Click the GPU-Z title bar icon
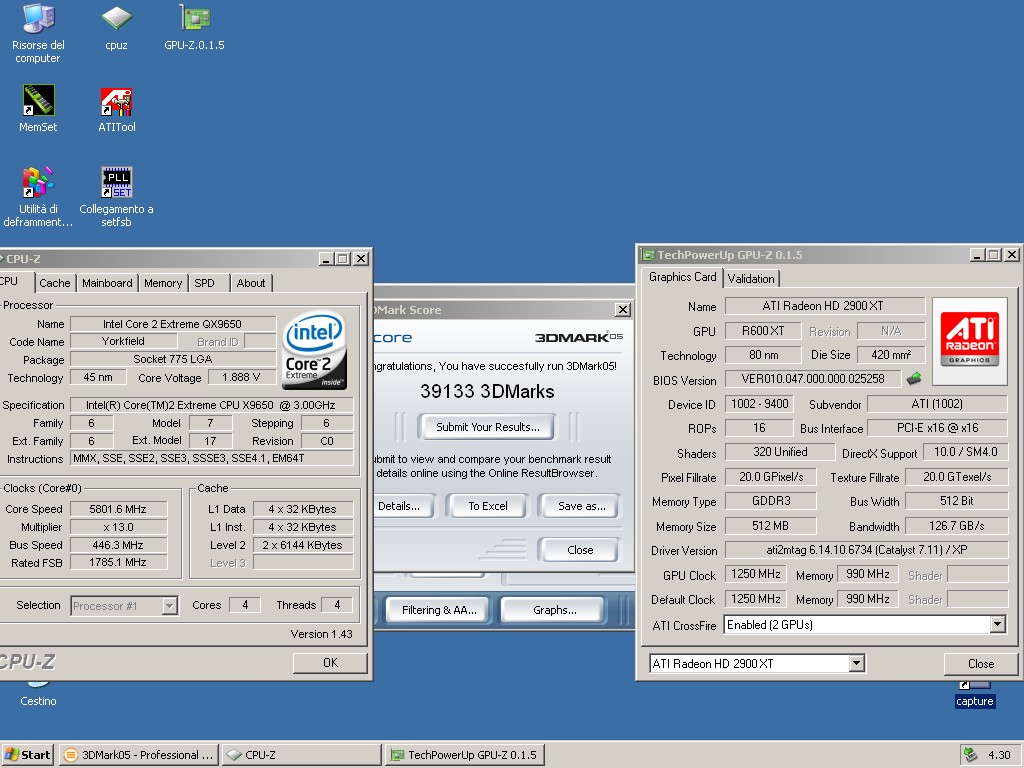Screen dimensions: 1024x768 (x=648, y=255)
